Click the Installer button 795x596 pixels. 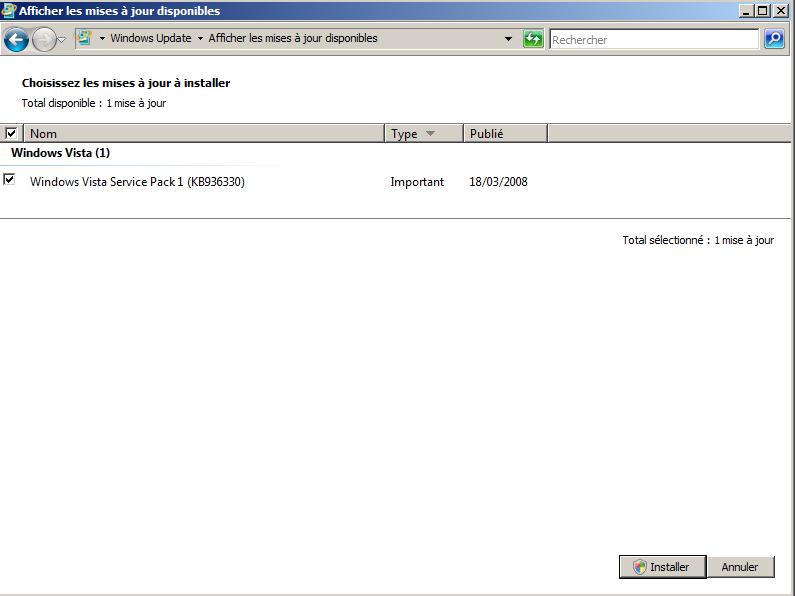pyautogui.click(x=662, y=567)
